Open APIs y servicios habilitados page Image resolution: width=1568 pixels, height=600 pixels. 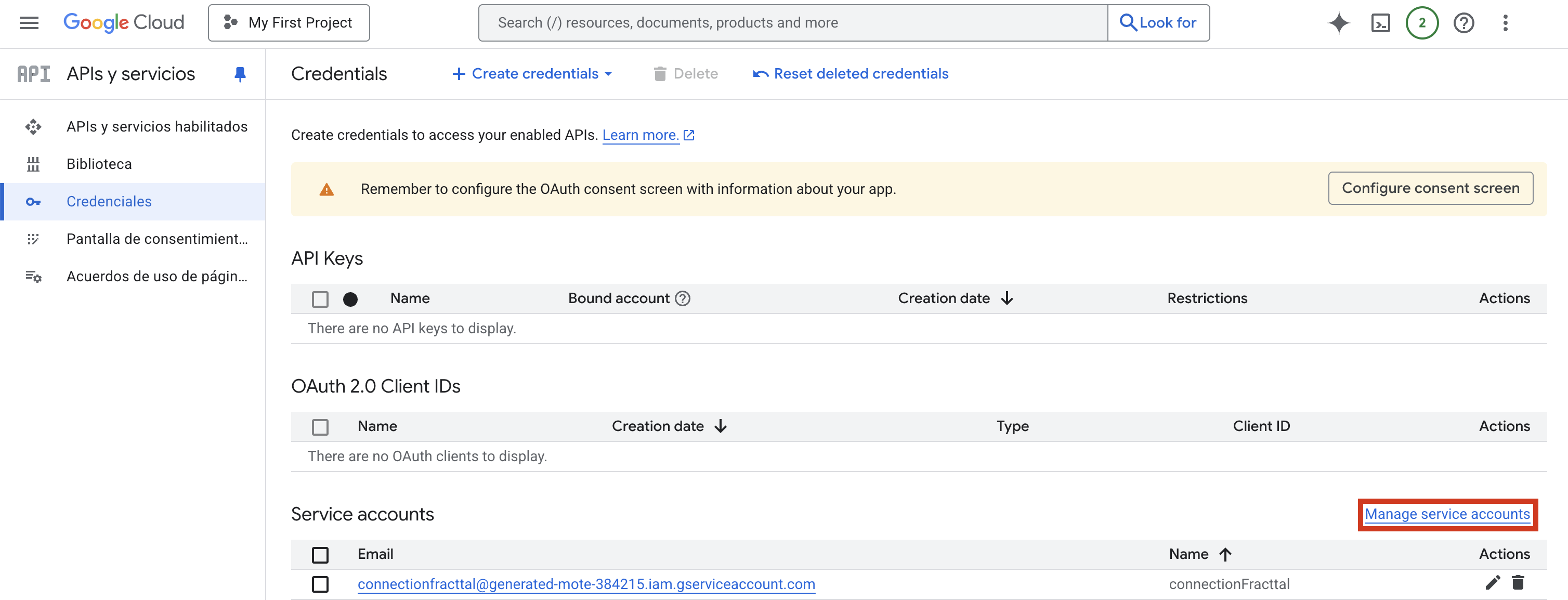pyautogui.click(x=156, y=126)
